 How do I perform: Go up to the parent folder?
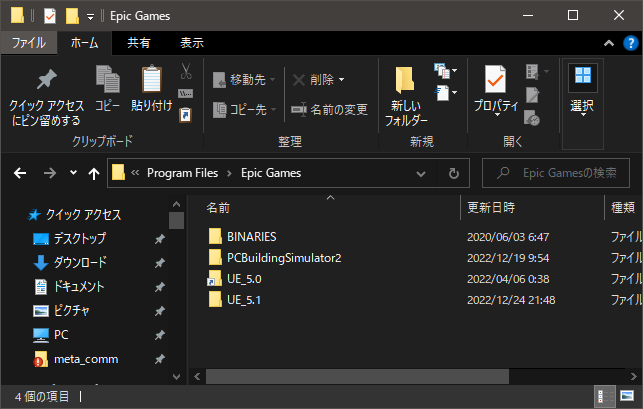94,174
